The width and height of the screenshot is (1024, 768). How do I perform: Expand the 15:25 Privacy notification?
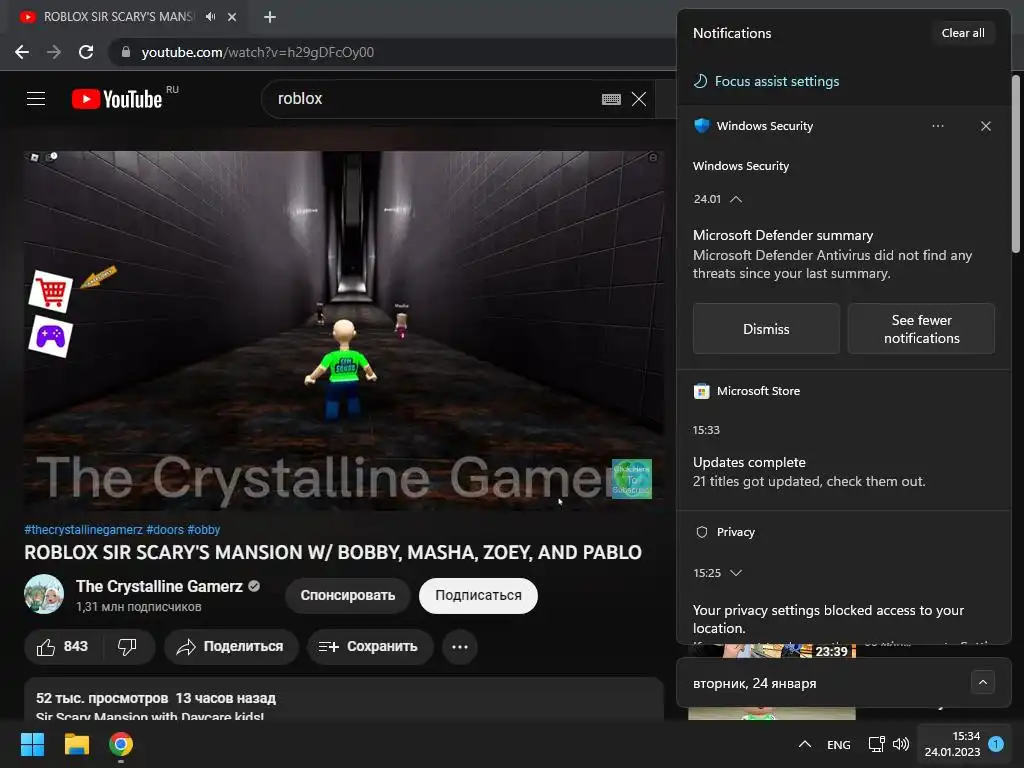click(x=736, y=573)
